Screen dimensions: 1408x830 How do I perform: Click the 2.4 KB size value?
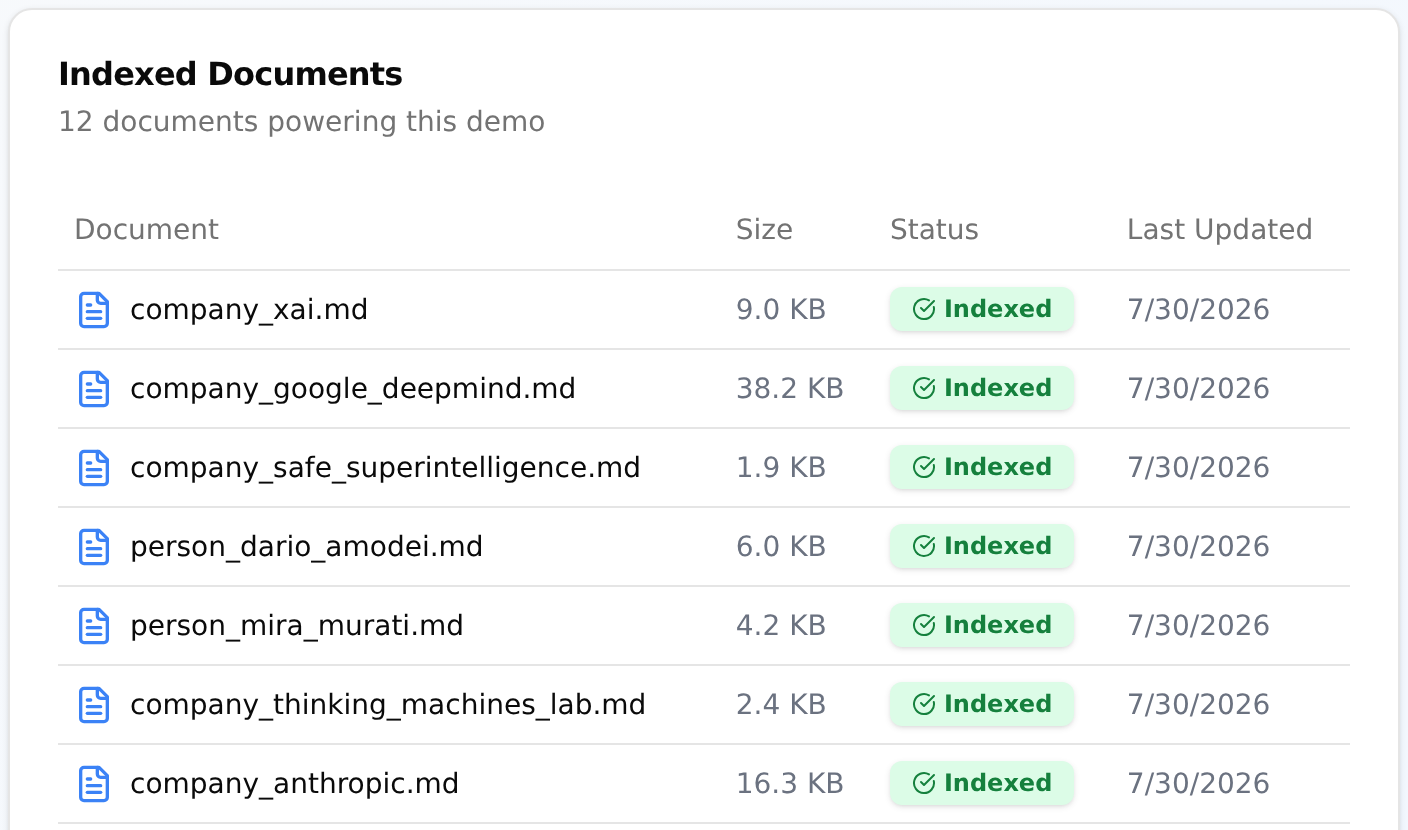pos(781,705)
